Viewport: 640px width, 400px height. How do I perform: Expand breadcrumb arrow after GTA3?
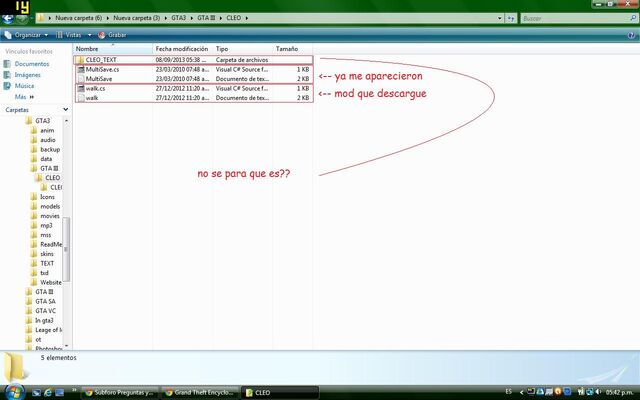point(191,18)
